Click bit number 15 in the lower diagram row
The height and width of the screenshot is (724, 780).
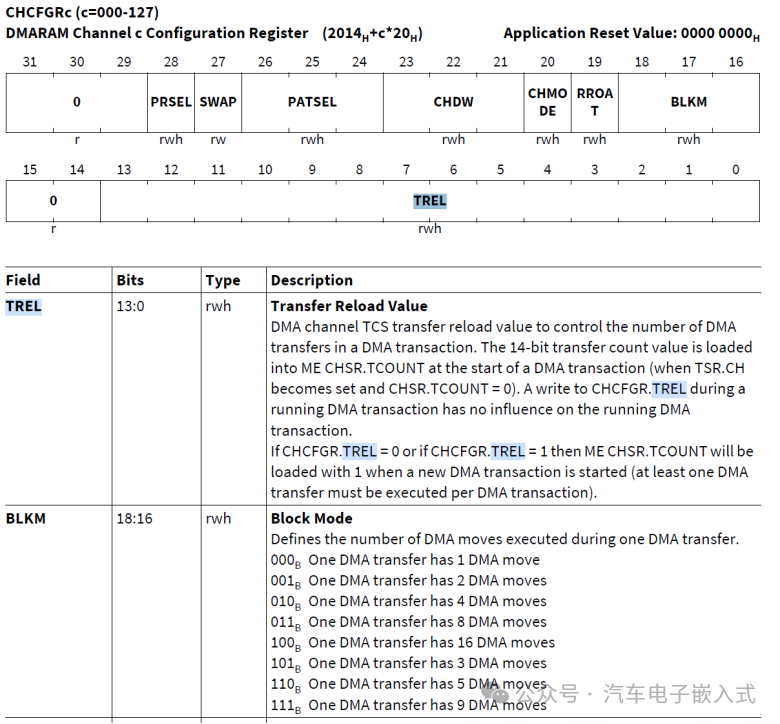[30, 170]
